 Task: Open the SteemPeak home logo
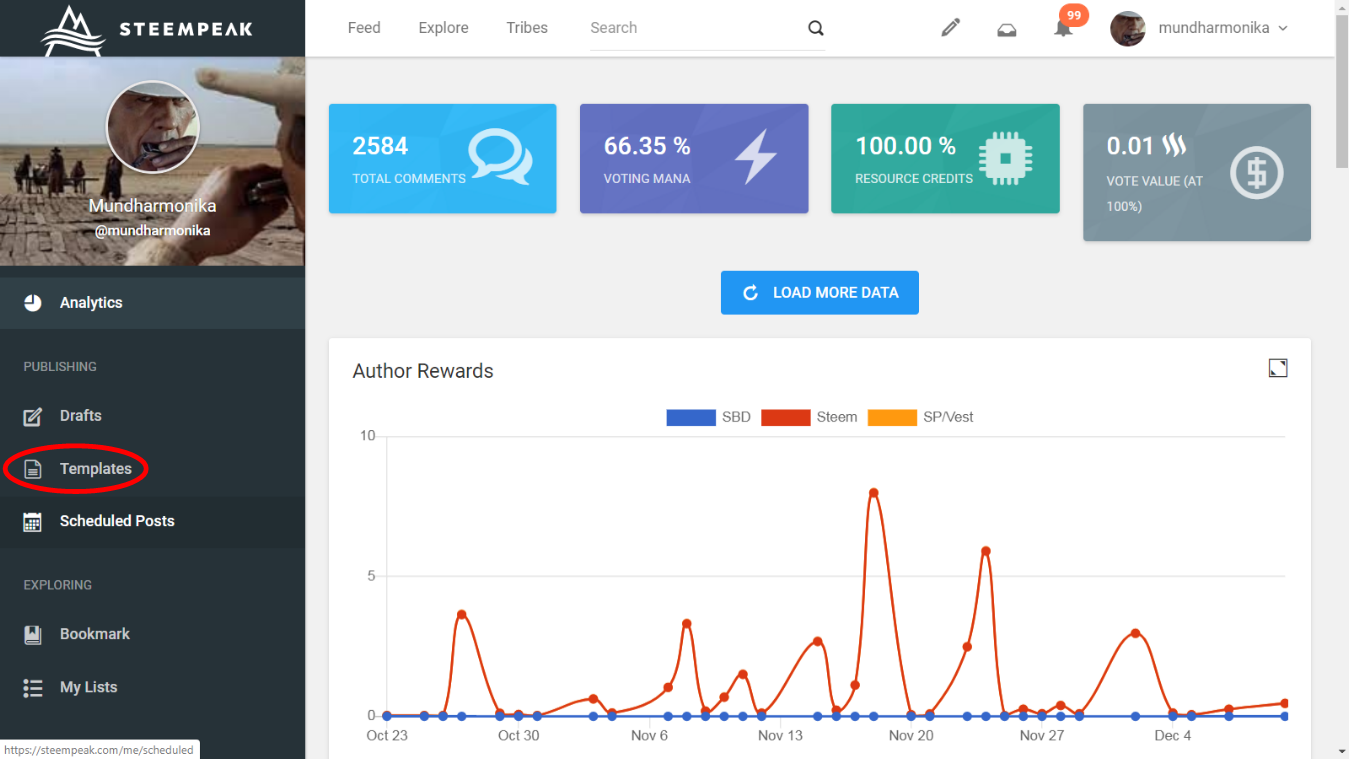point(147,29)
